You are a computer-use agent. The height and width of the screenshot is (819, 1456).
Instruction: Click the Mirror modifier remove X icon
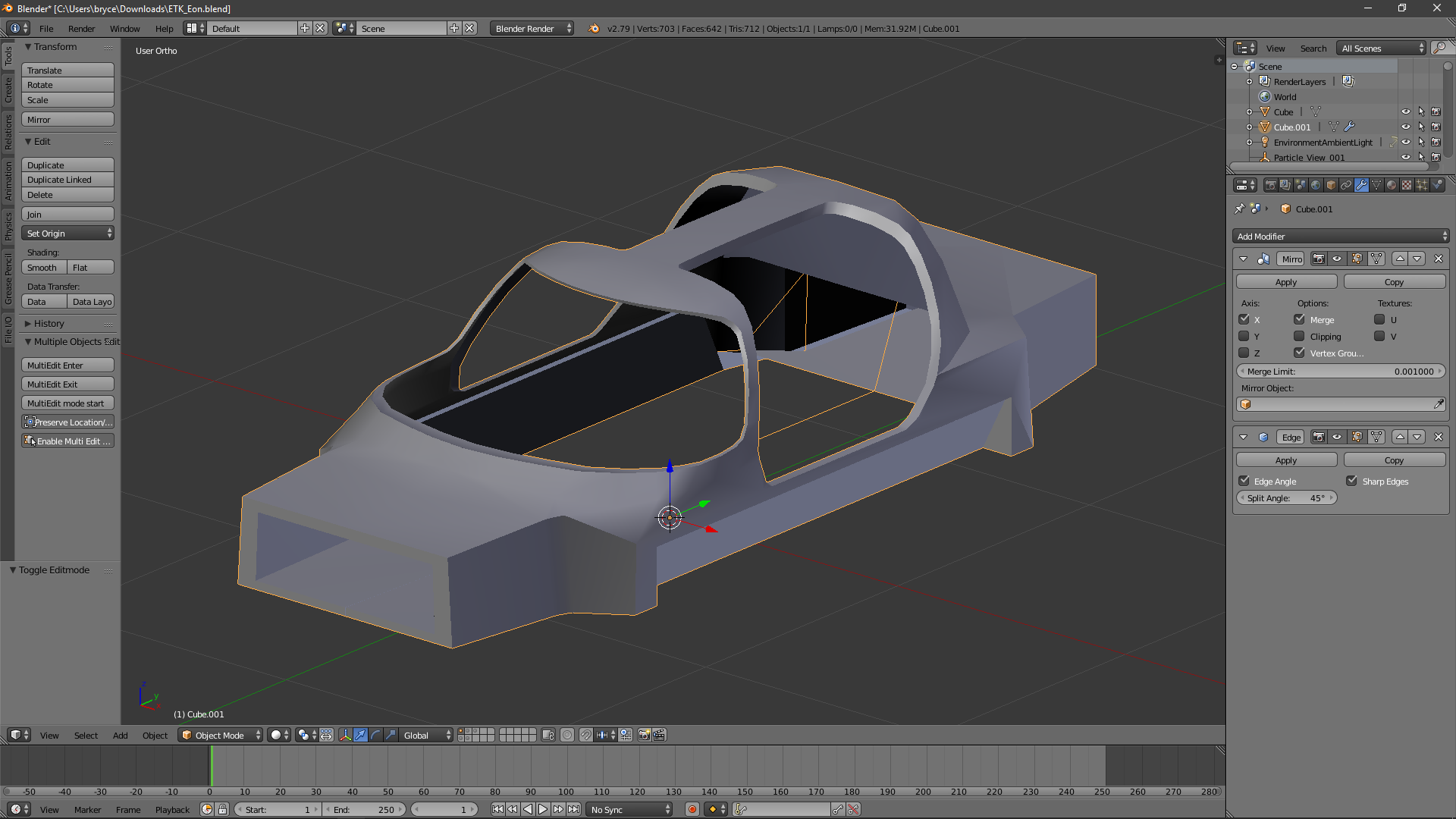(x=1438, y=259)
